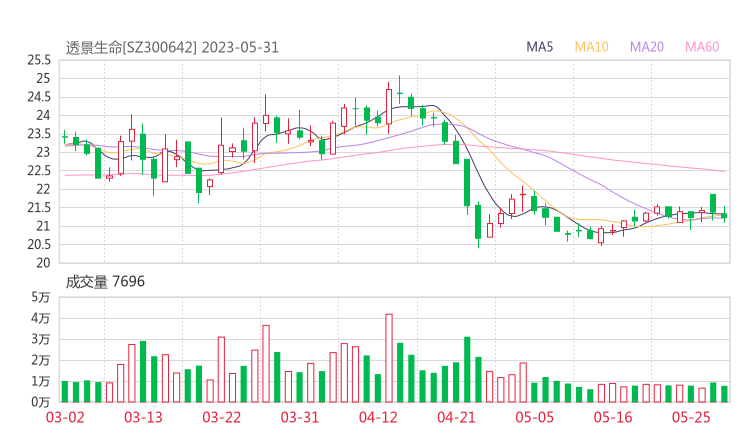Screen dimensions: 740x440
Task: Click the MA20 legend label
Action: coord(647,47)
